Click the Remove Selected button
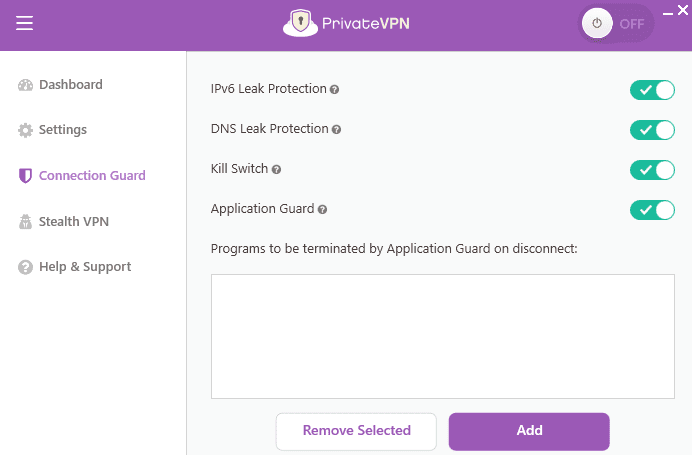 pos(356,431)
